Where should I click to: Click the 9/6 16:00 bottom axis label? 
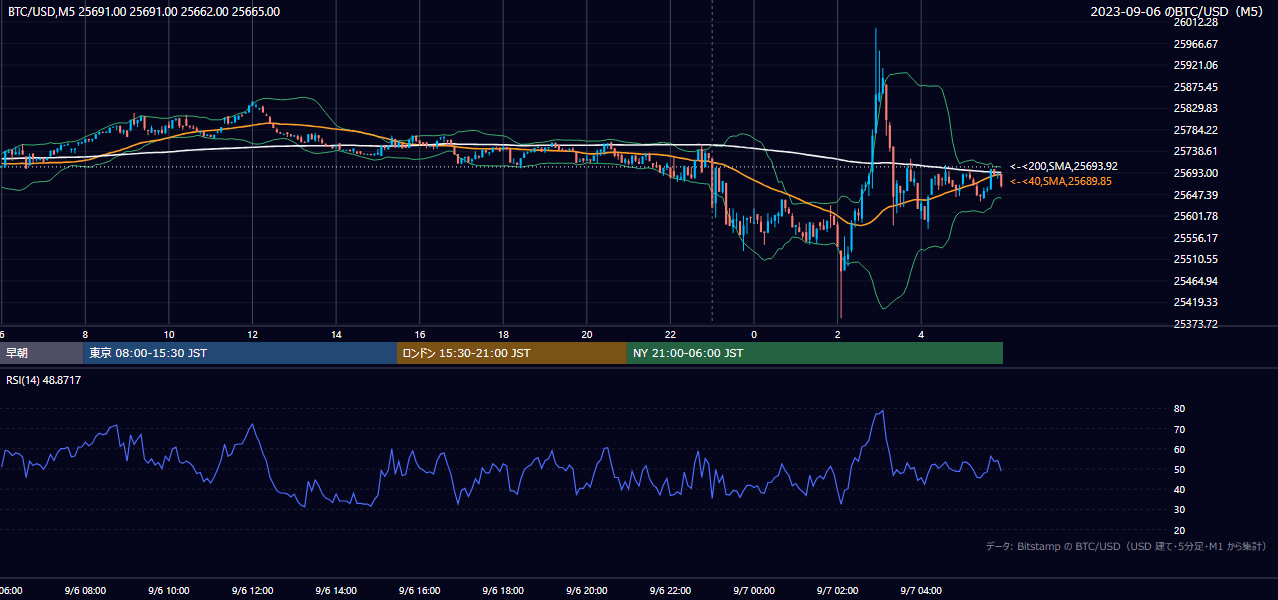420,591
